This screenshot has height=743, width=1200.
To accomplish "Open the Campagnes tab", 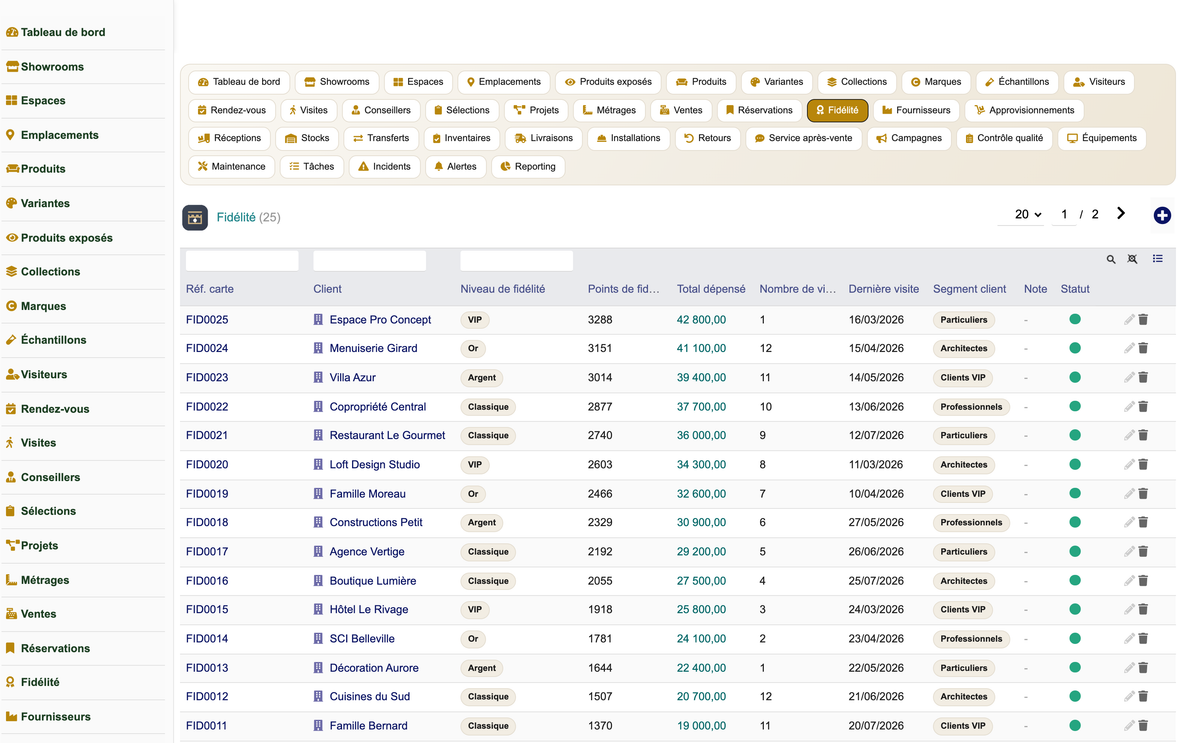I will click(908, 138).
